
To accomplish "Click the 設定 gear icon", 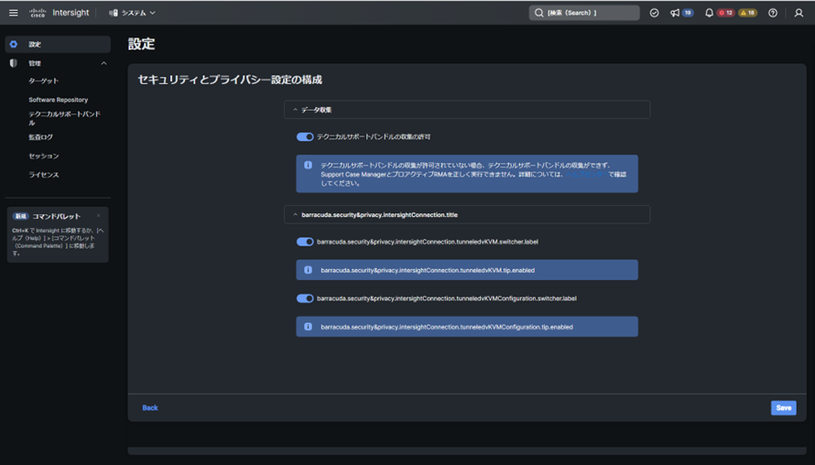I will [x=14, y=45].
